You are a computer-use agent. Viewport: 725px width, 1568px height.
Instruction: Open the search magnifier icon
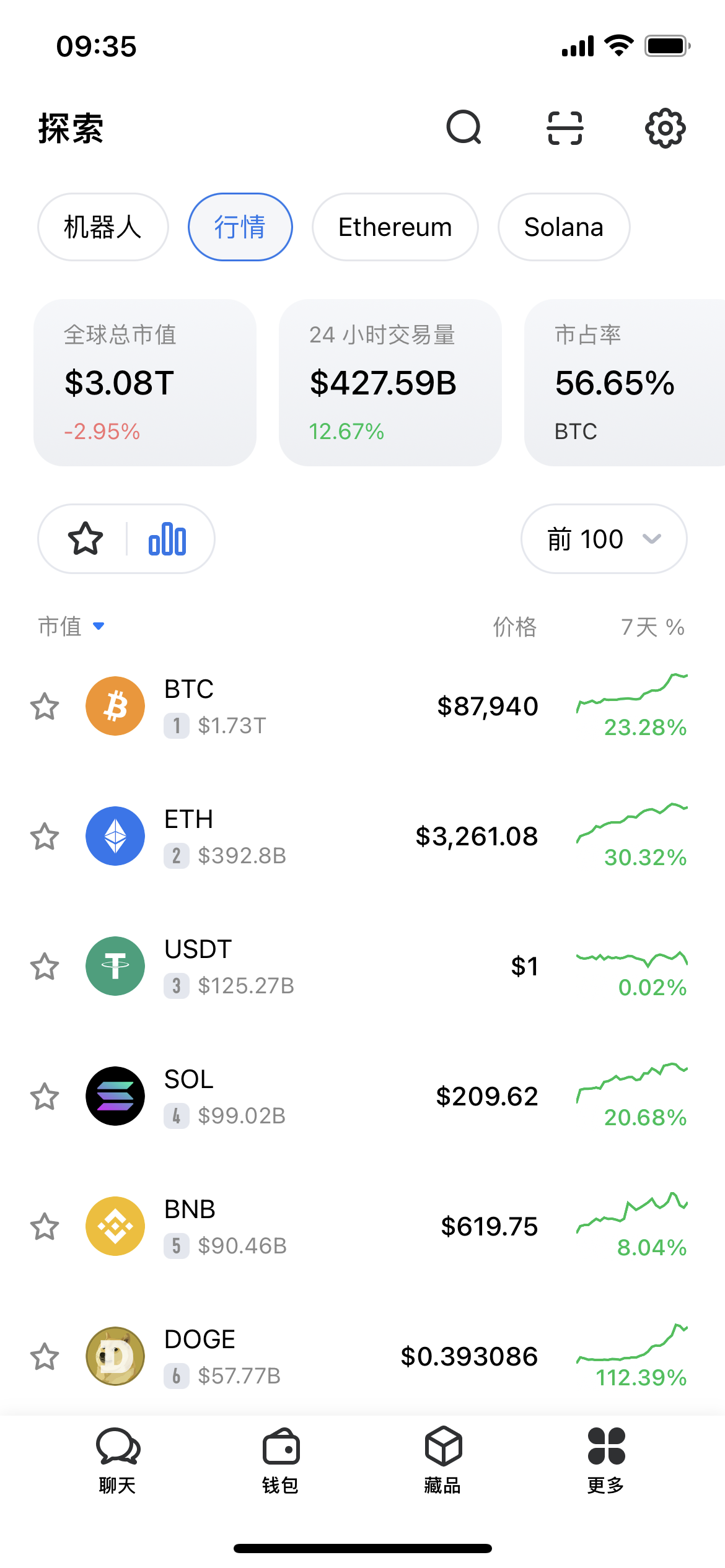464,128
